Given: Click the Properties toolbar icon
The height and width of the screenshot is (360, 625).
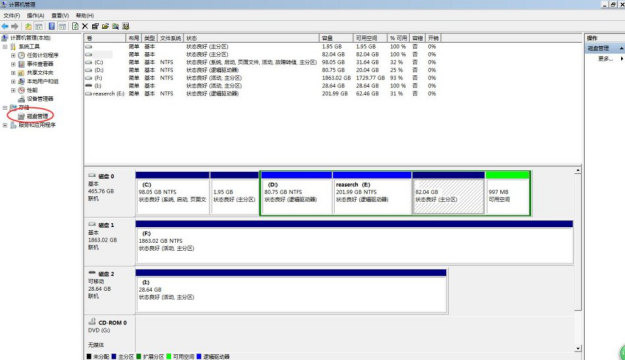Looking at the screenshot, I should click(95, 26).
